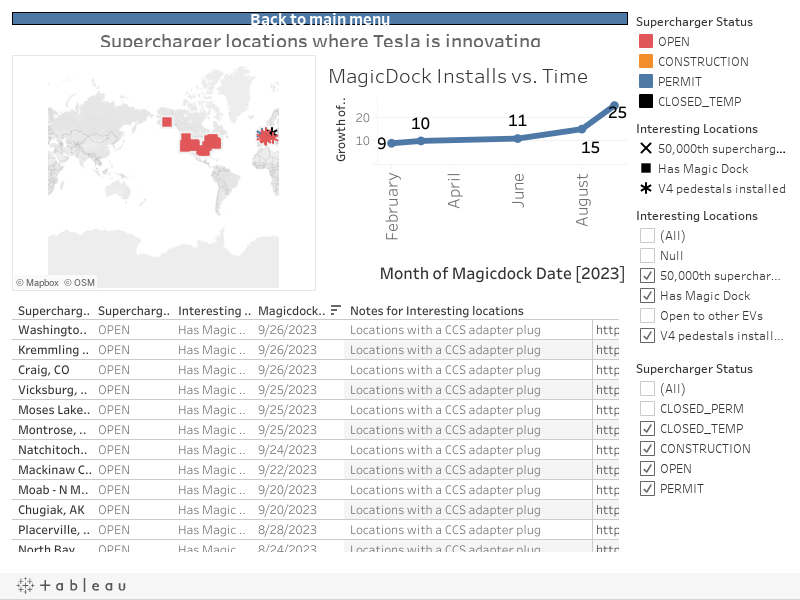Click the Back to main menu button
Viewport: 800px width, 600px height.
coord(320,19)
